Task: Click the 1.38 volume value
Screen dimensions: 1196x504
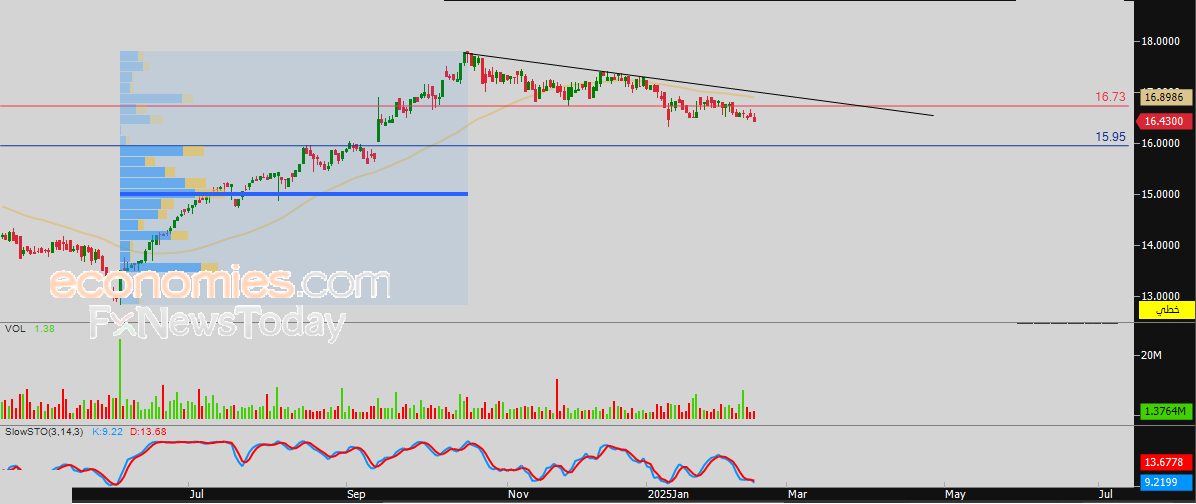Action: 43,329
